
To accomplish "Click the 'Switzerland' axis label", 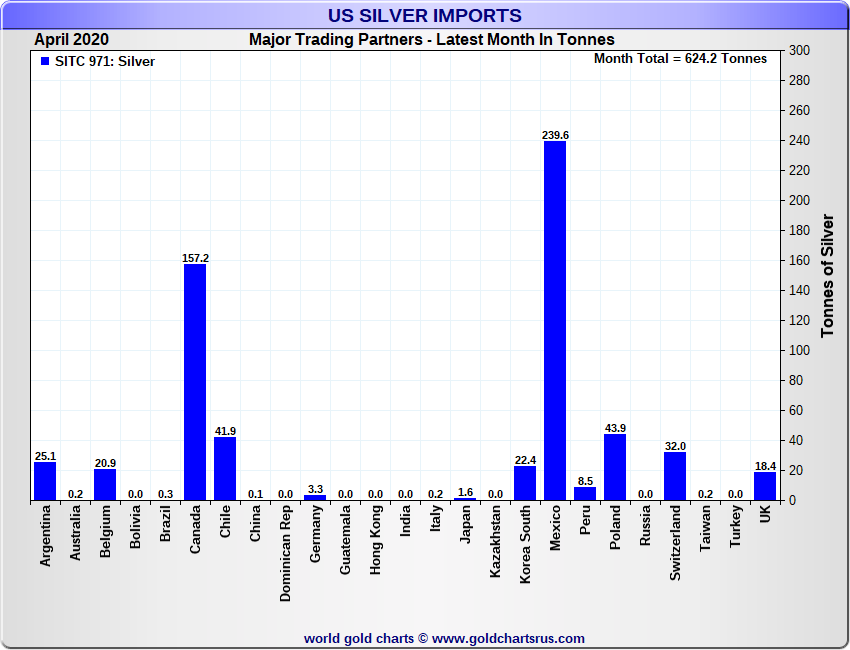I will click(675, 543).
